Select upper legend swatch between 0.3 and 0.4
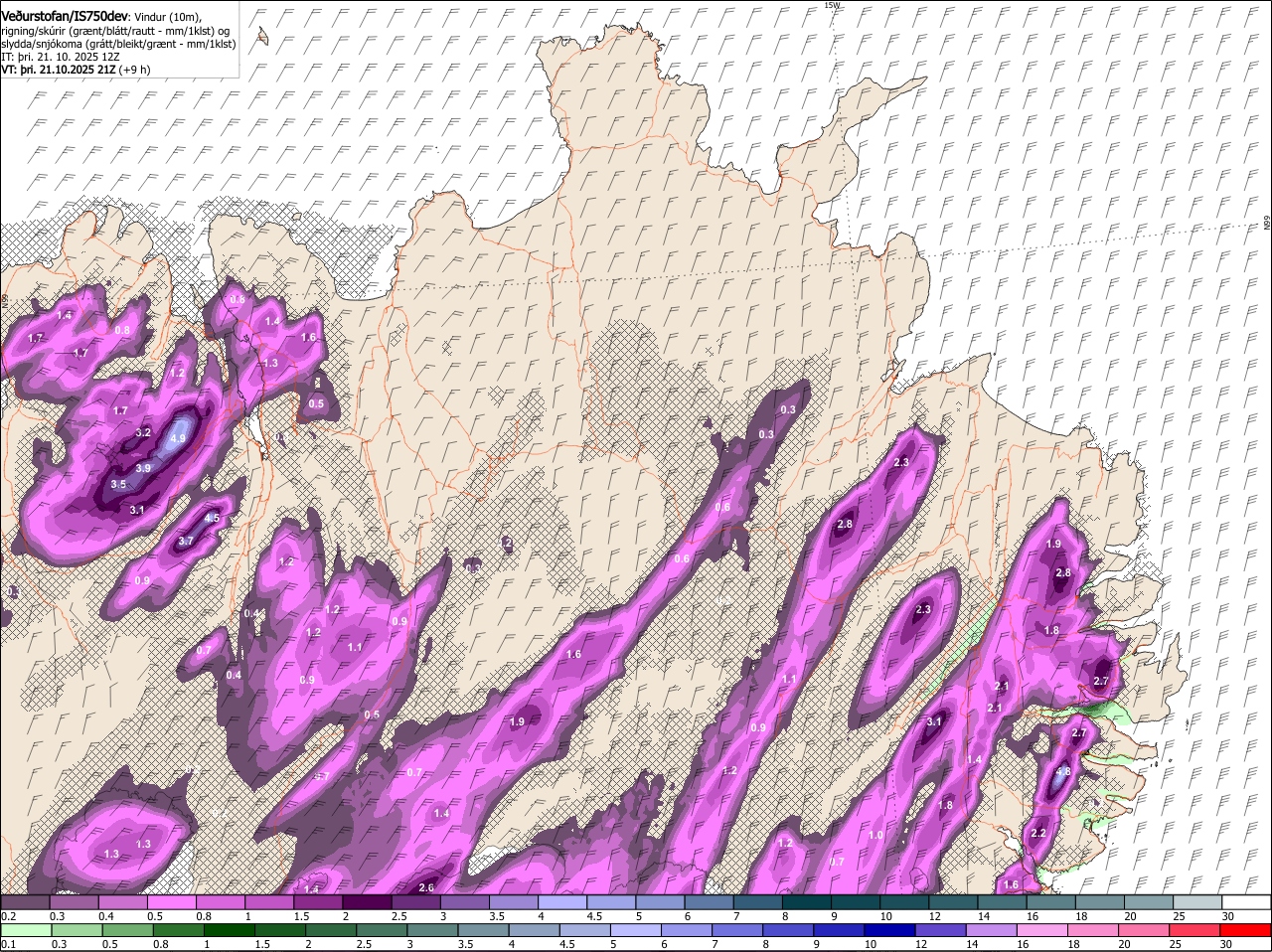This screenshot has width=1272, height=952. (76, 902)
